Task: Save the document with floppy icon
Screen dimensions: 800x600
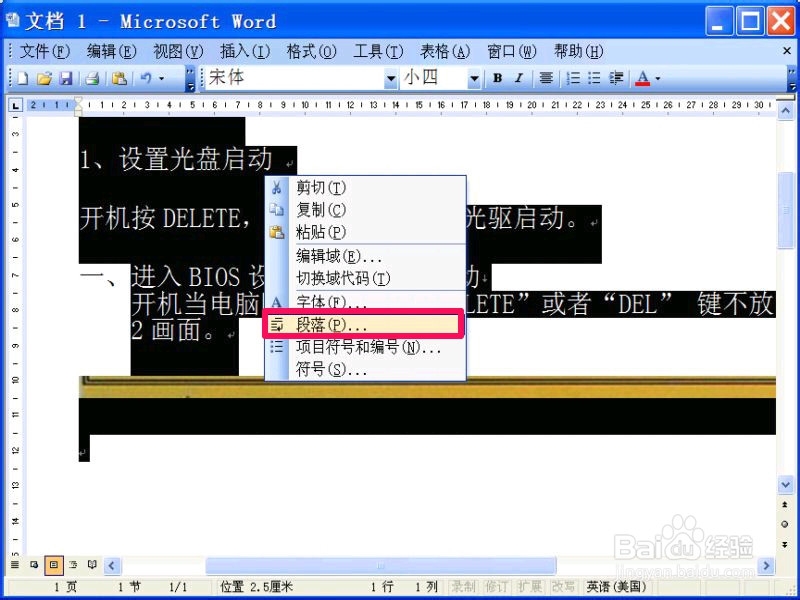Action: point(66,79)
